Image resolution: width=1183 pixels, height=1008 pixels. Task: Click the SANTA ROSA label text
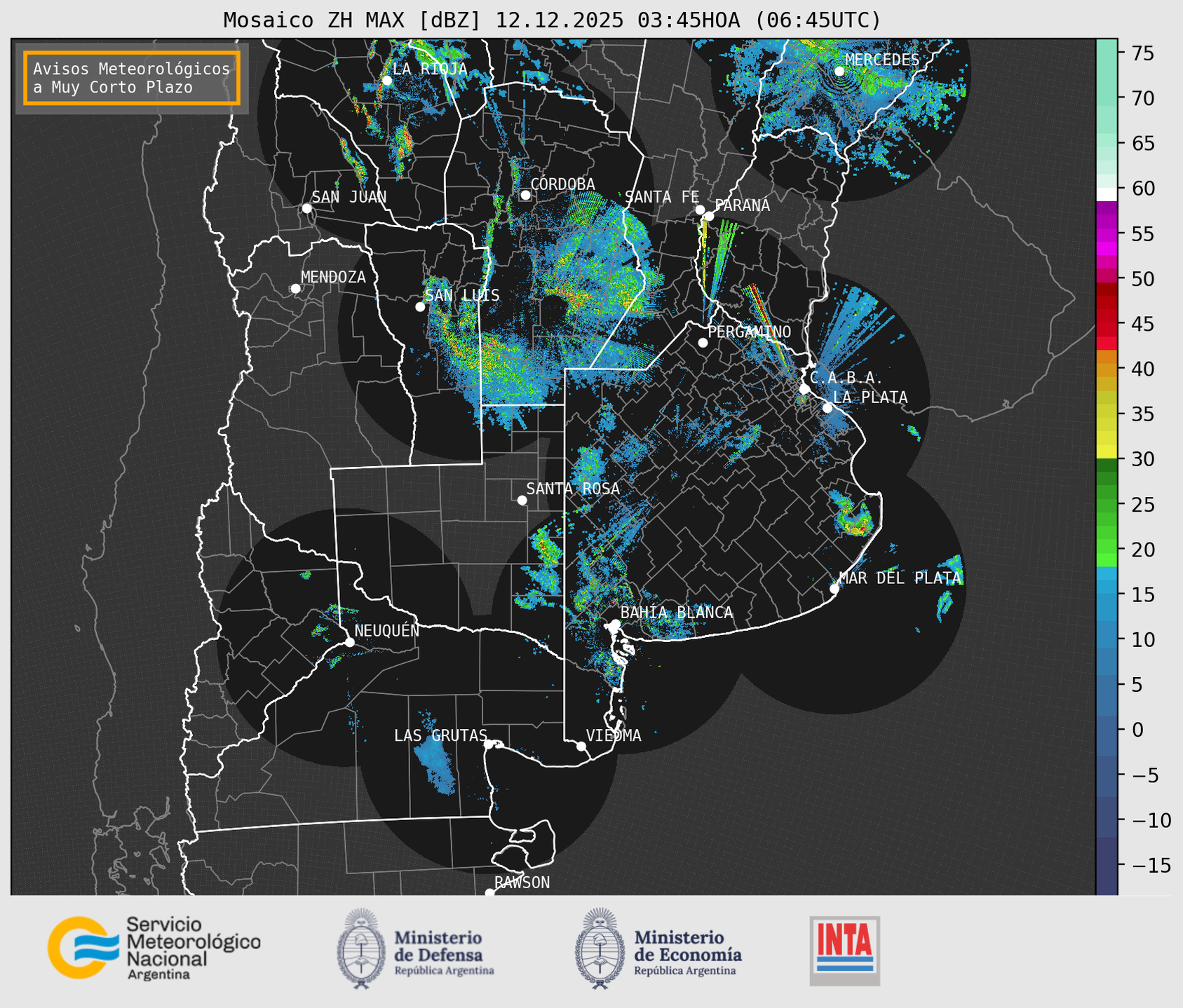click(573, 489)
